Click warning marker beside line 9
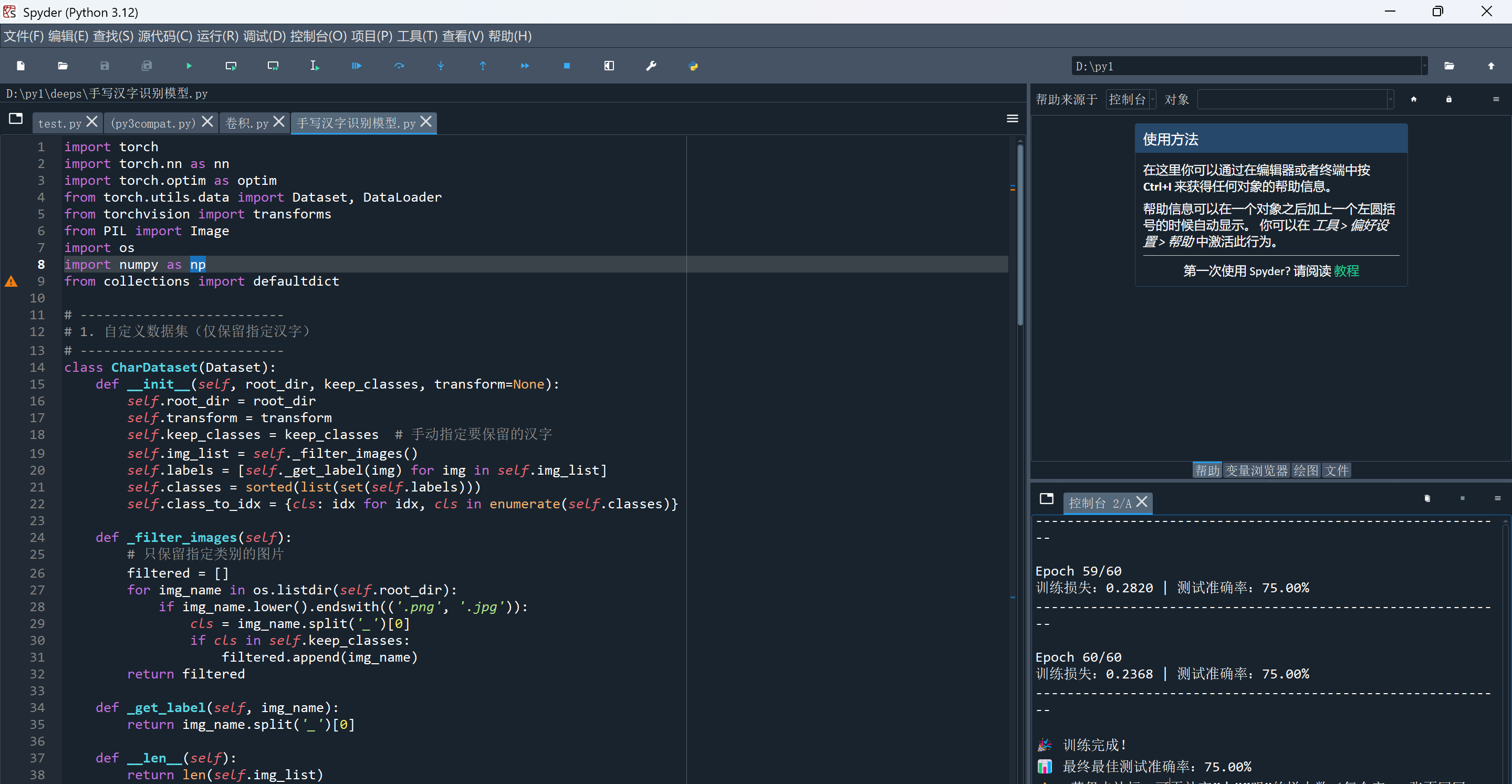 [x=11, y=281]
